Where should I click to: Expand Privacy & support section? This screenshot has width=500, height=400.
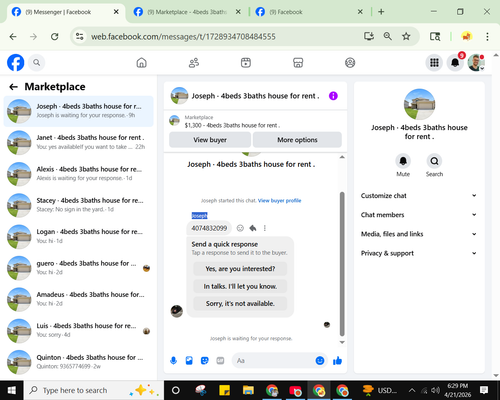(x=419, y=253)
